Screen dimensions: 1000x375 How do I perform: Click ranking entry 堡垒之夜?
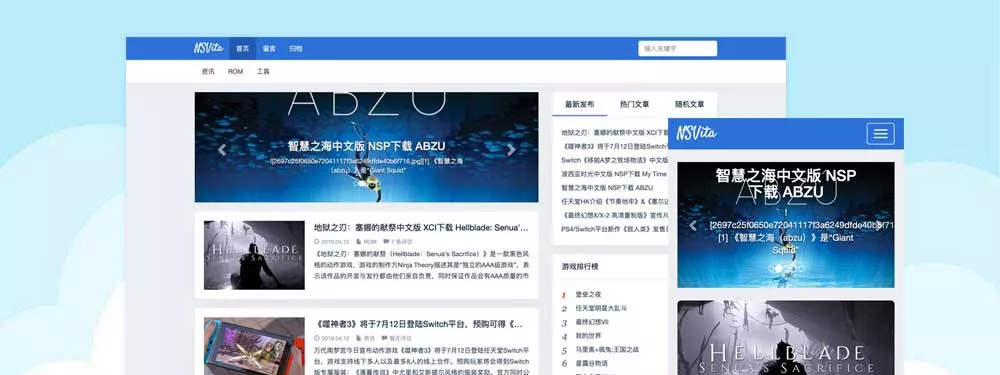point(588,295)
